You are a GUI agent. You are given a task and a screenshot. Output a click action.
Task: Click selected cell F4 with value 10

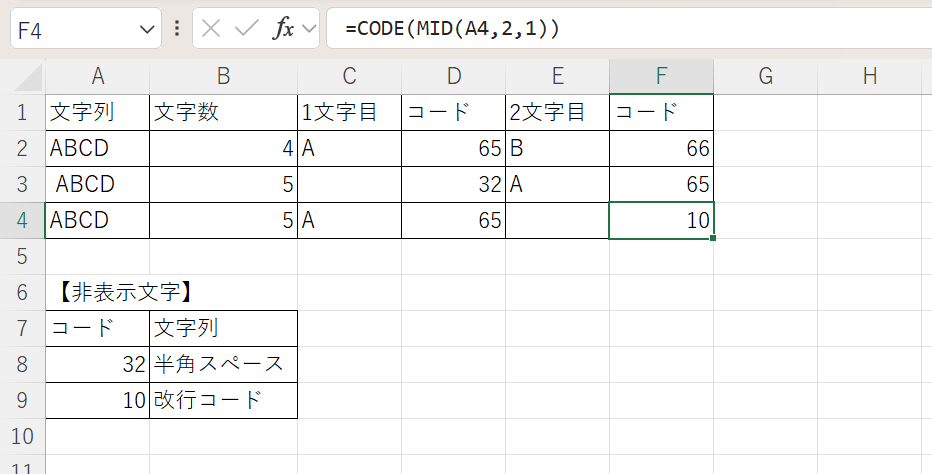tap(662, 221)
